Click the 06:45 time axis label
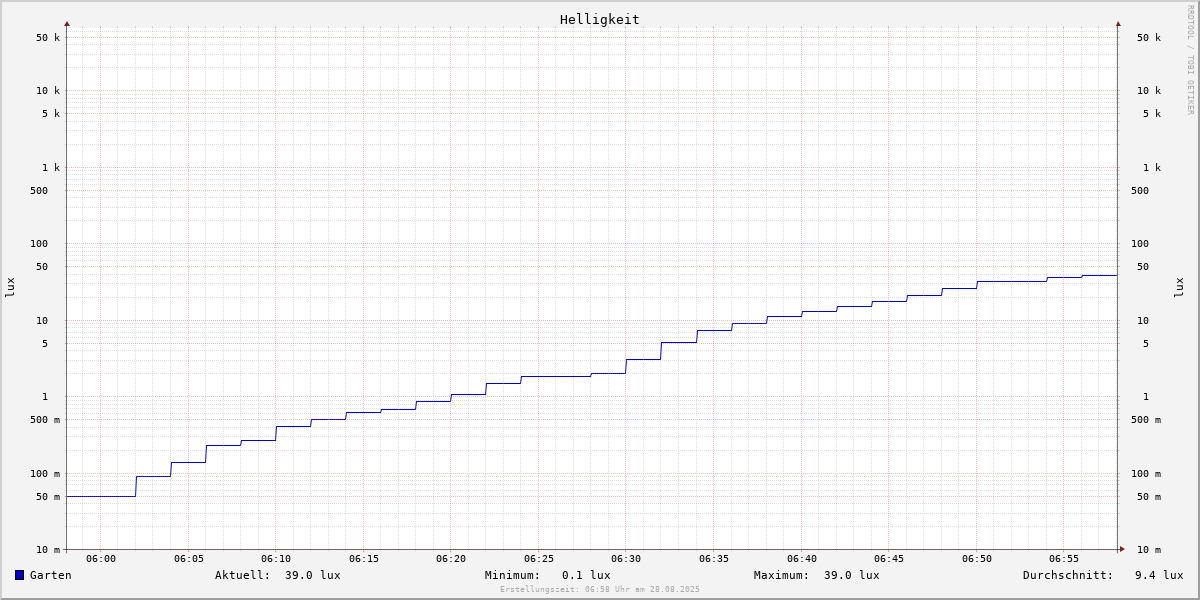Screen dimensions: 1200x600 (889, 559)
